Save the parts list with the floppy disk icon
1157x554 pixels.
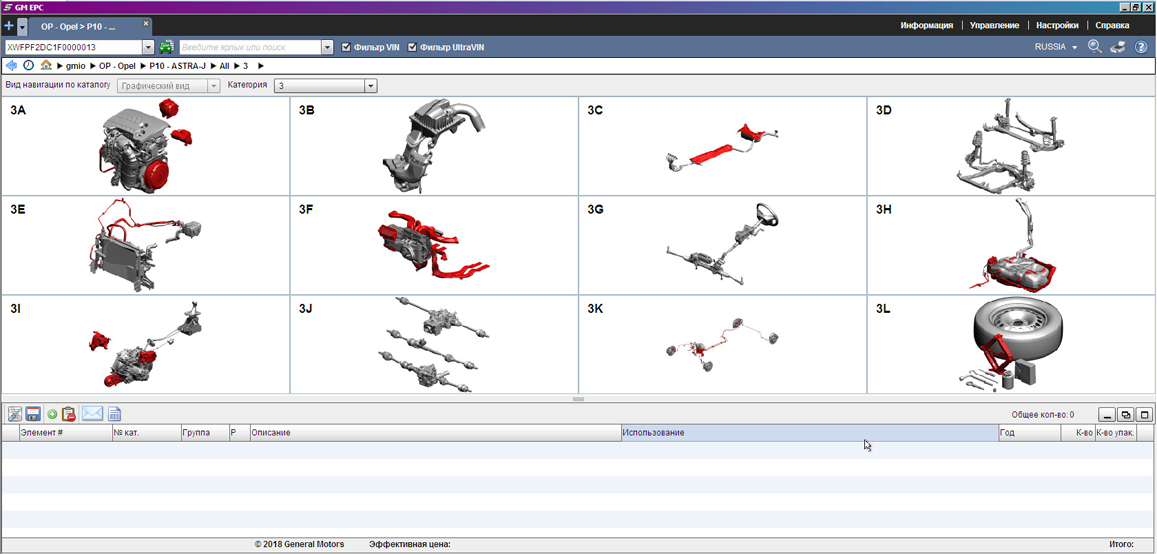[x=33, y=414]
